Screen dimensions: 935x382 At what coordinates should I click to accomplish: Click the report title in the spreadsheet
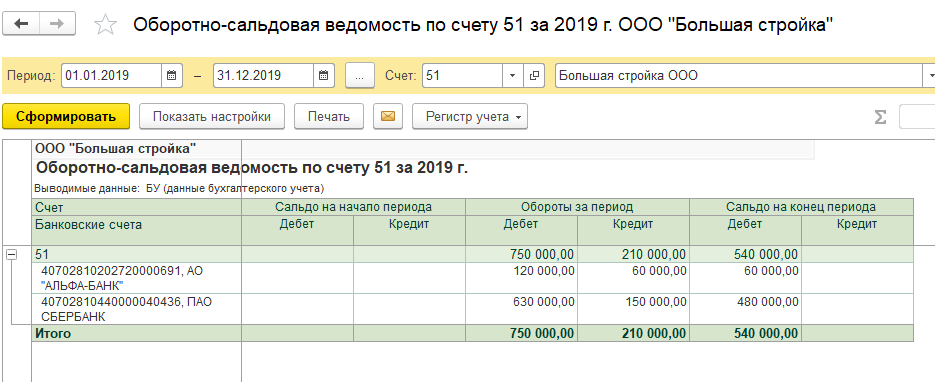(252, 168)
